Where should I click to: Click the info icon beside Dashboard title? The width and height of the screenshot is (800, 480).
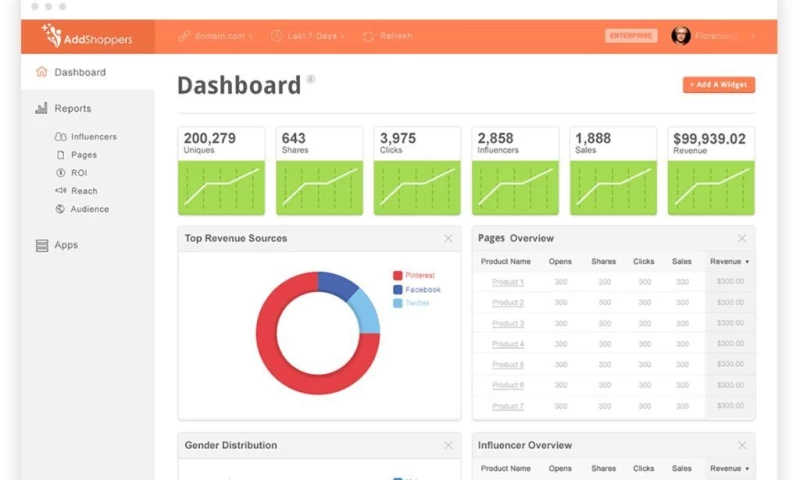[310, 79]
